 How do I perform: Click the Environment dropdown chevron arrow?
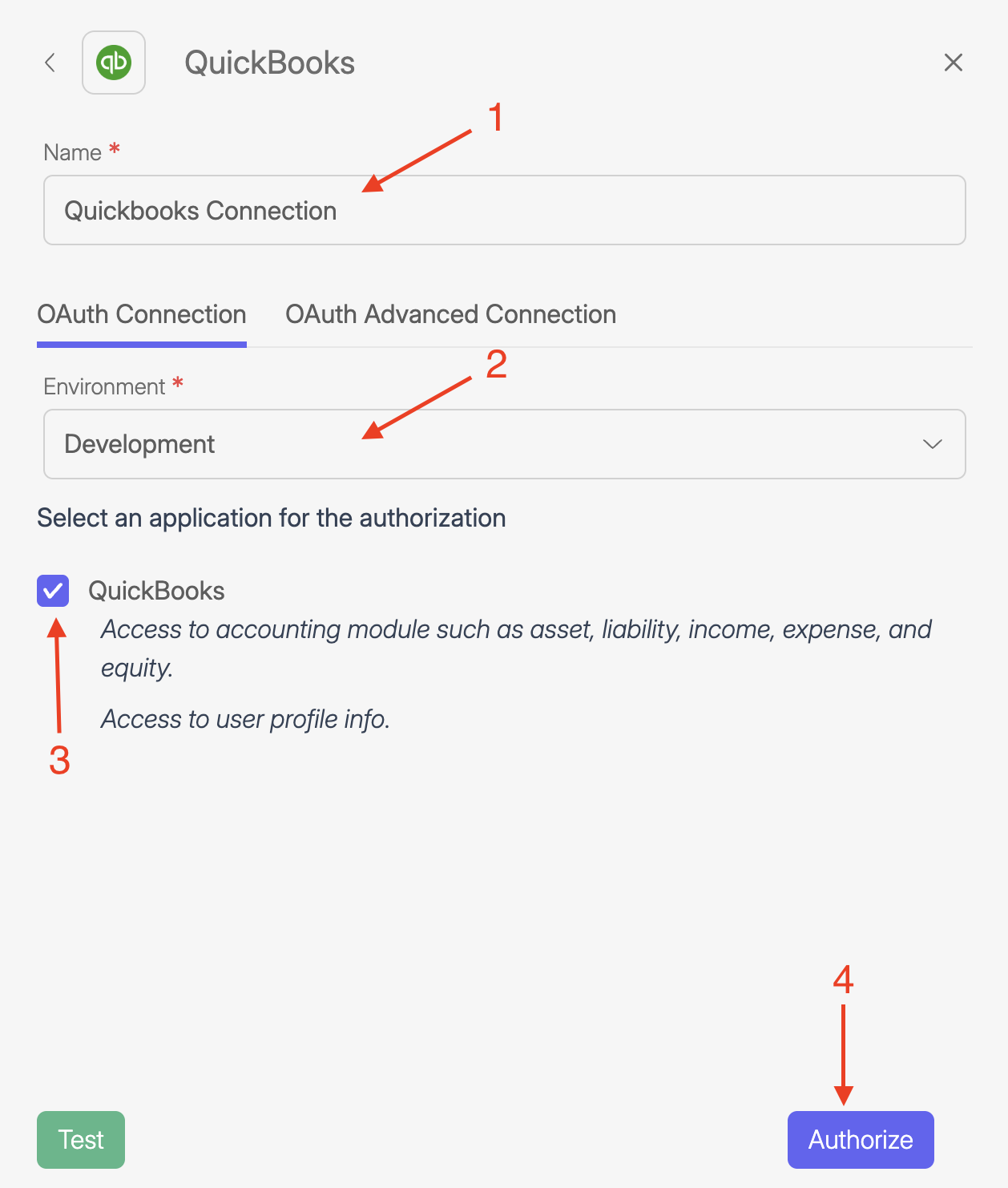[x=932, y=444]
